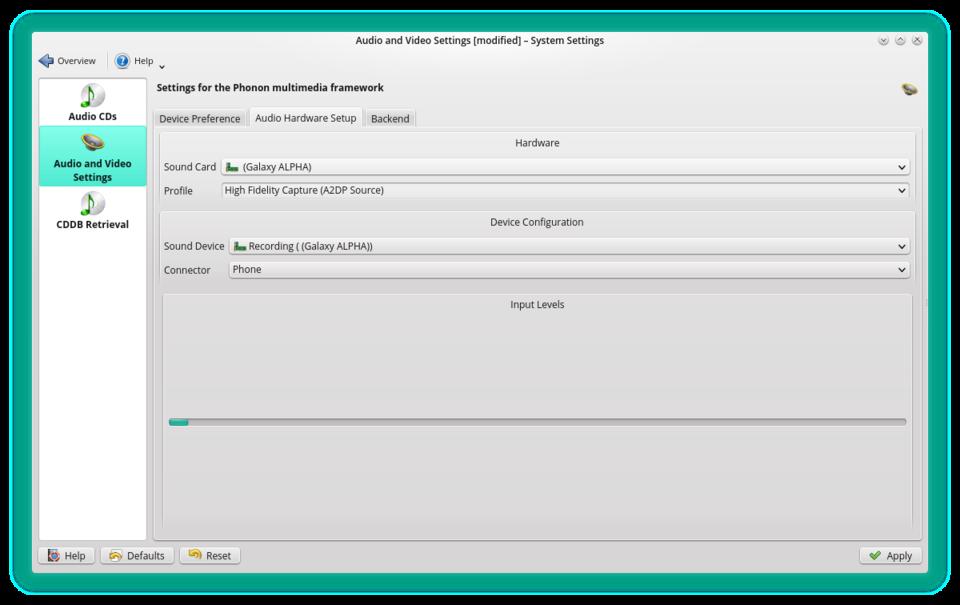
Task: Click the Input Levels meter bar
Action: (537, 422)
